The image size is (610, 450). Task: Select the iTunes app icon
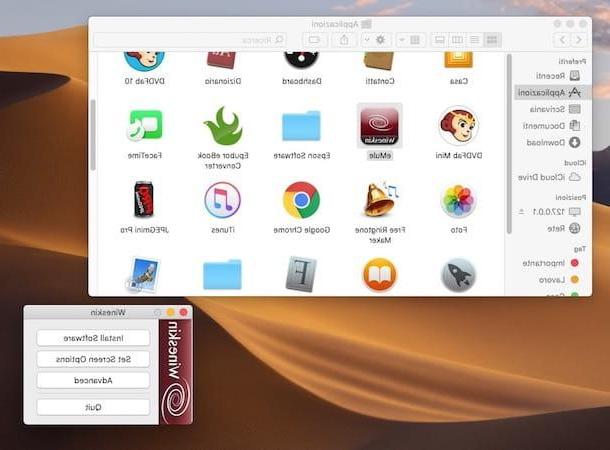coord(223,200)
